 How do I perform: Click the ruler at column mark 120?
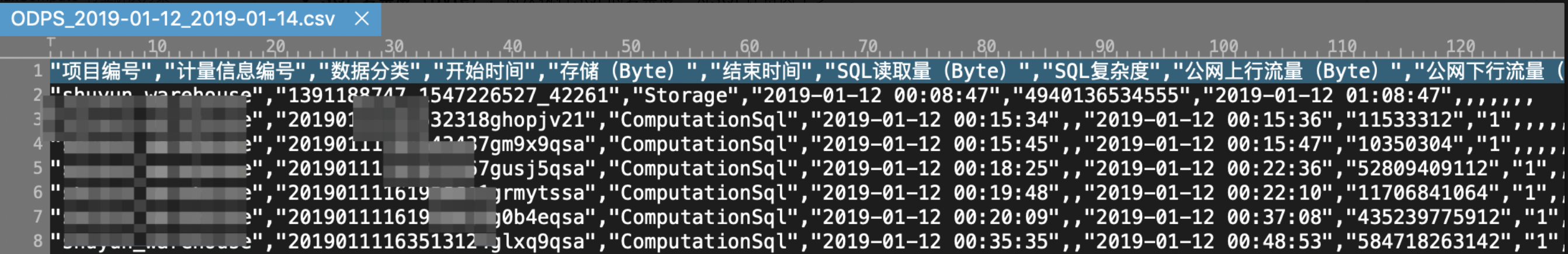(1461, 46)
